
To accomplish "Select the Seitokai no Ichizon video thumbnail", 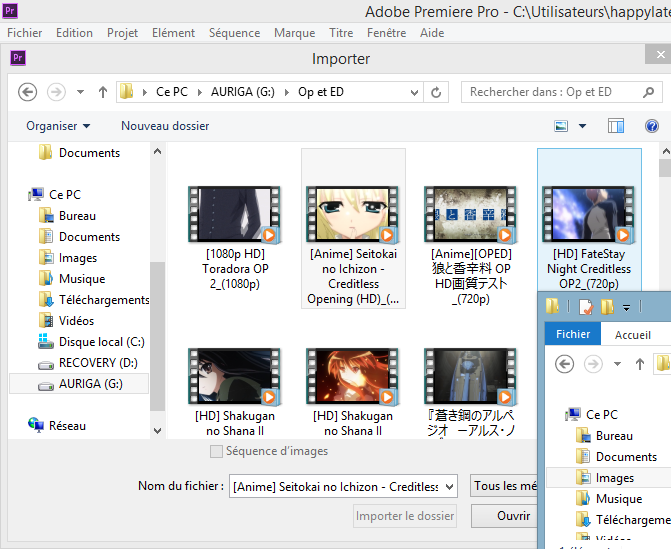I will pos(353,215).
